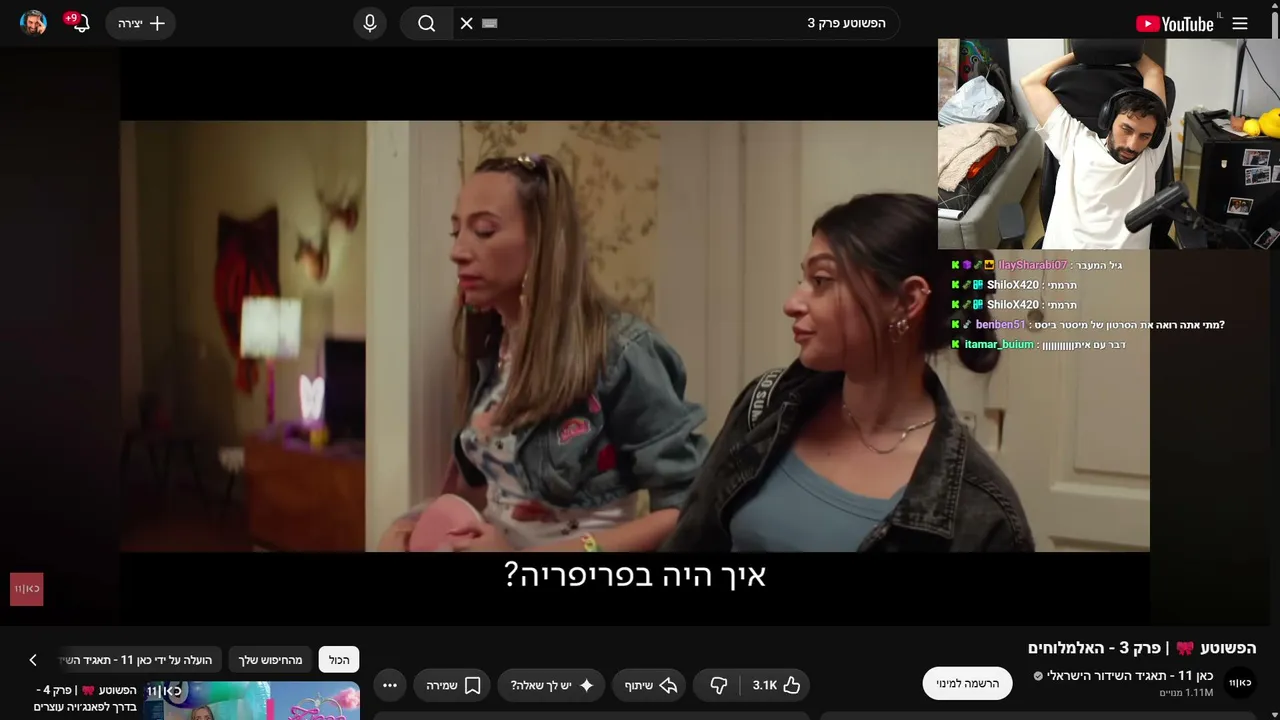Start voice search with the microphone
1280x720 pixels.
pyautogui.click(x=370, y=23)
